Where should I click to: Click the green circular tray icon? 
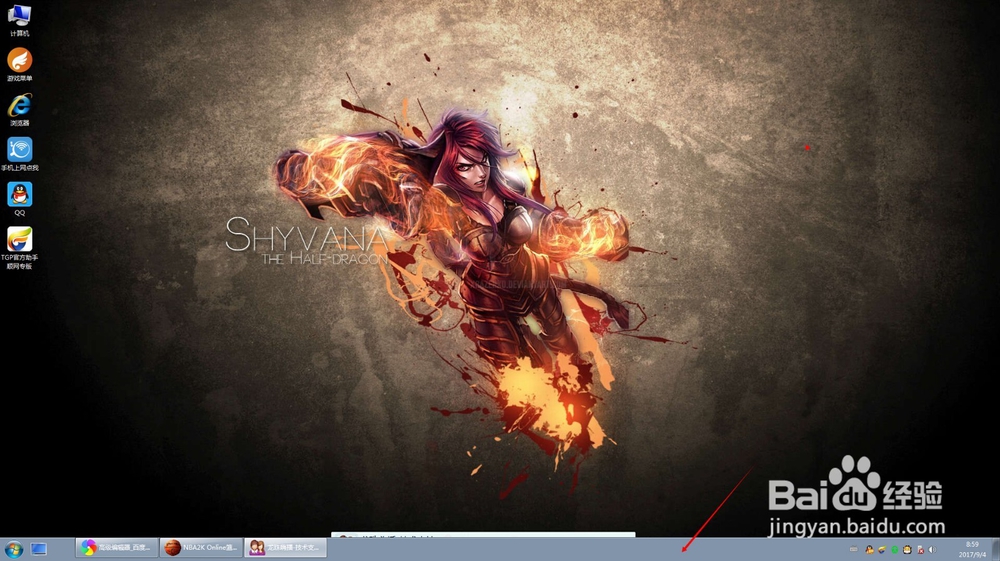point(894,550)
